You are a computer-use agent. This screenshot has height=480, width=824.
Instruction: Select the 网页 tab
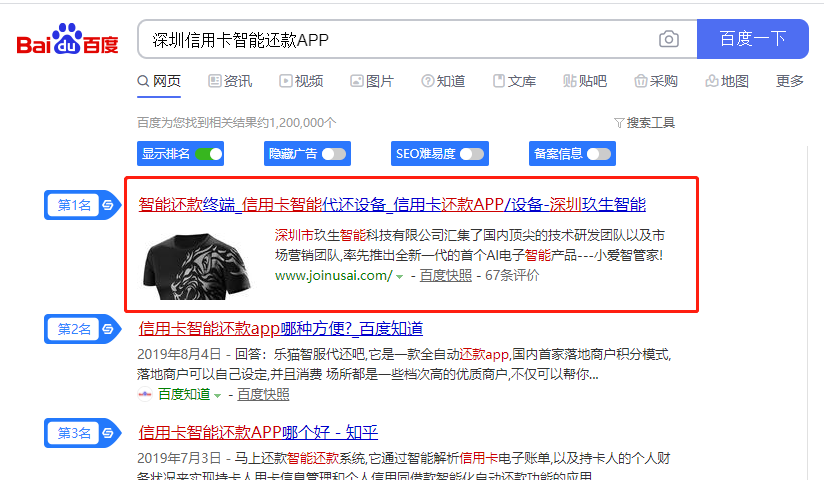click(x=159, y=81)
